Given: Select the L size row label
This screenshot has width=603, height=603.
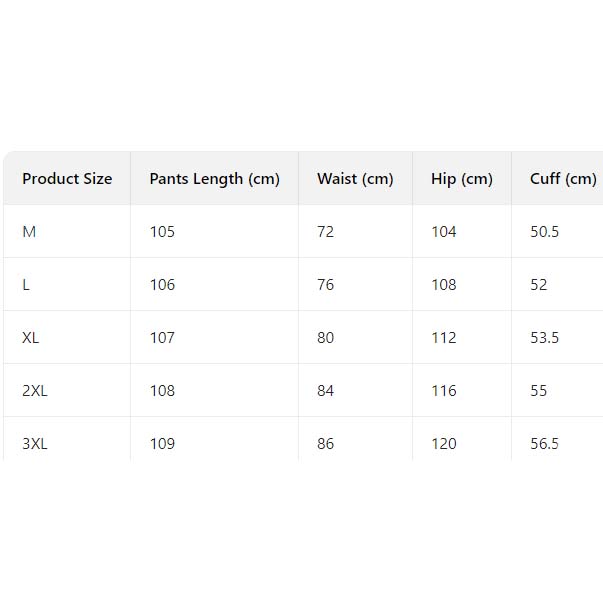Looking at the screenshot, I should click(26, 285).
